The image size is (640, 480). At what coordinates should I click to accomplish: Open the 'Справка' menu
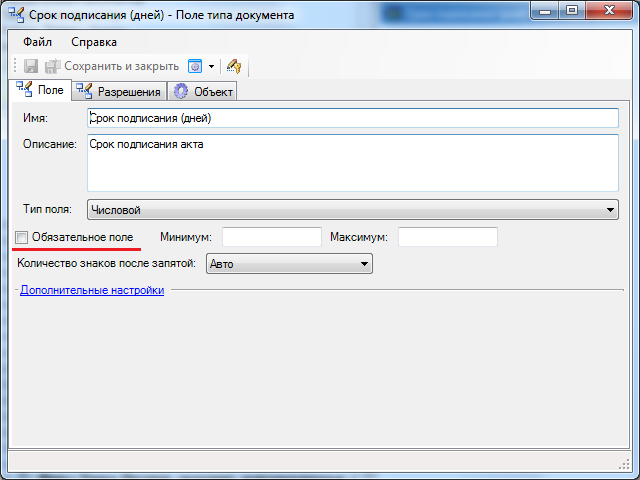[94, 42]
